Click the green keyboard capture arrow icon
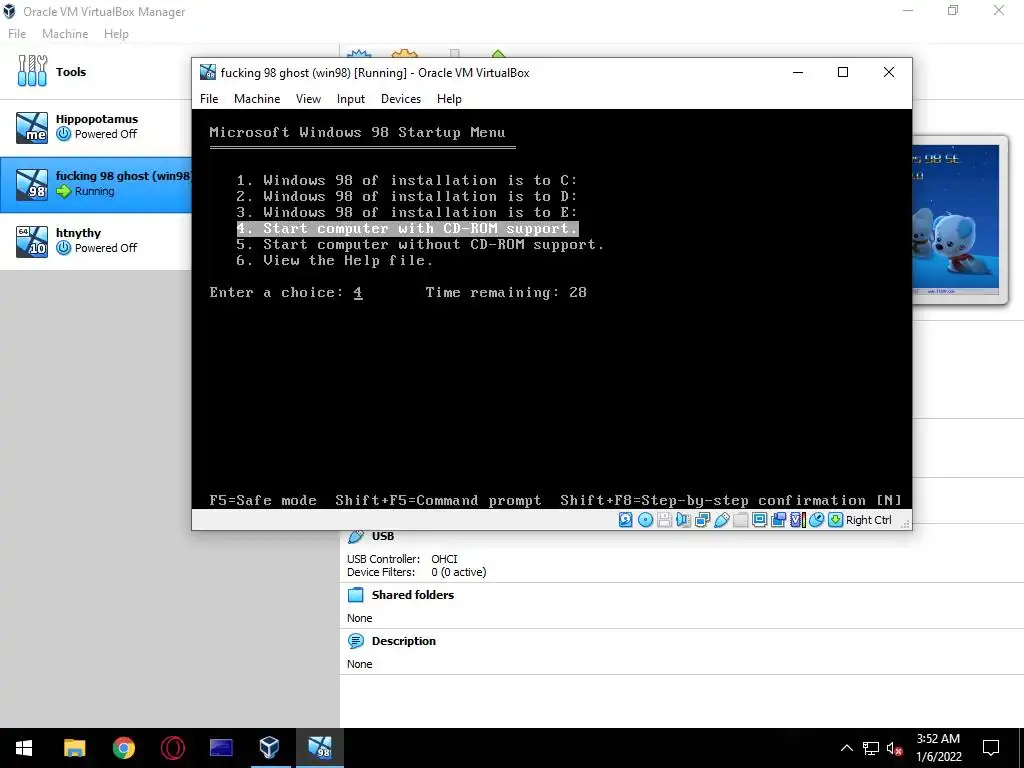 (835, 520)
